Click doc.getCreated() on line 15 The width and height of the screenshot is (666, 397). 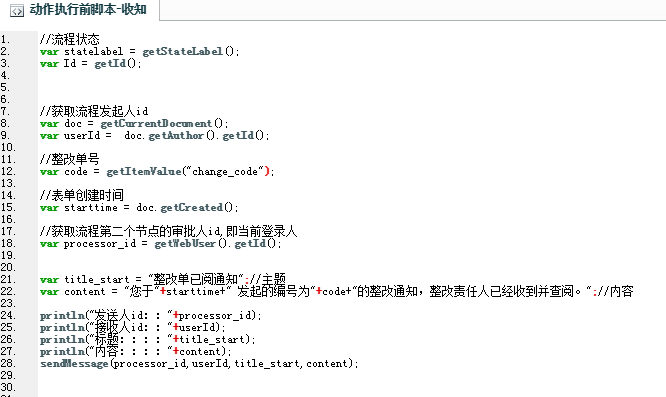pyautogui.click(x=187, y=208)
